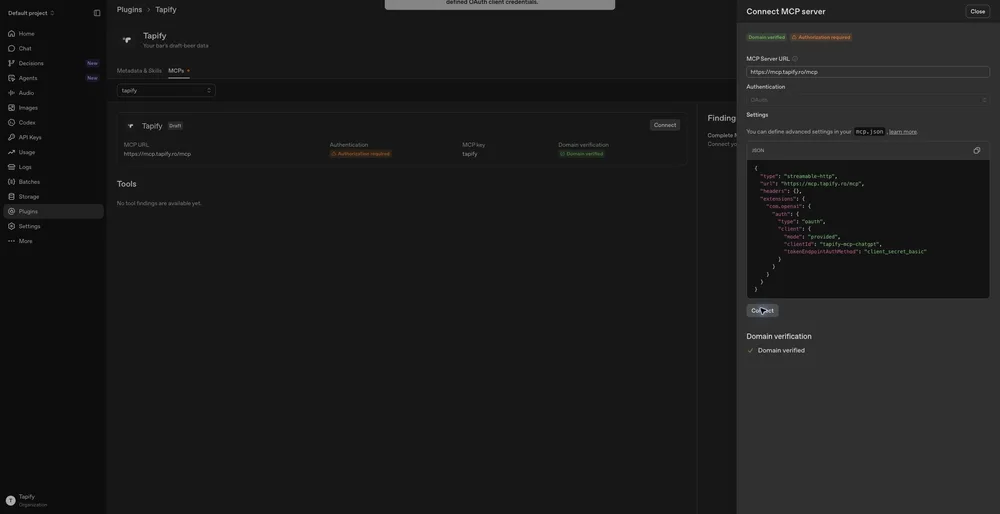Open the Settings gear icon
Screen dimensions: 1000x514
[11, 226]
